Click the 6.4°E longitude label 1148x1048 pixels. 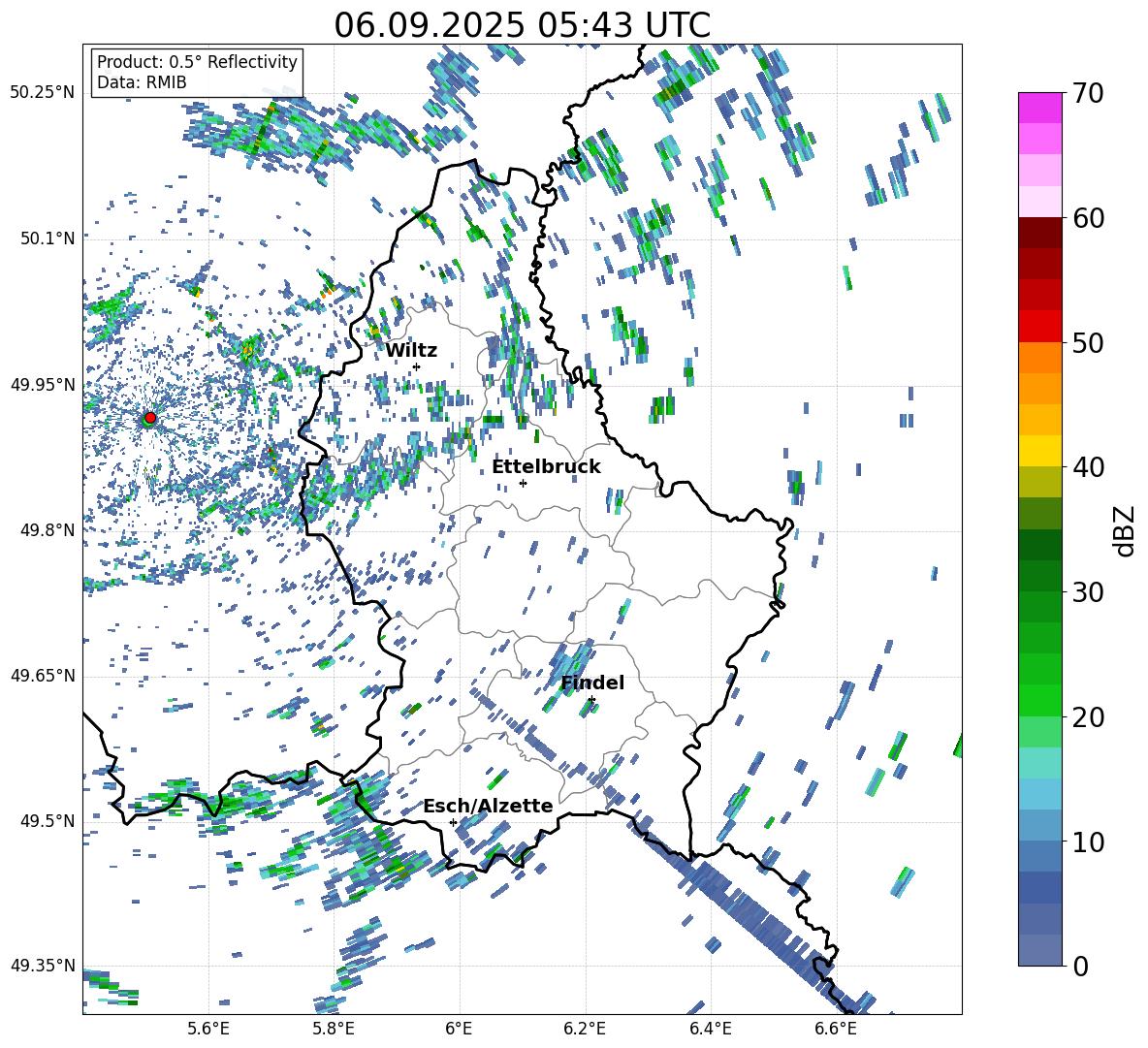click(710, 1029)
